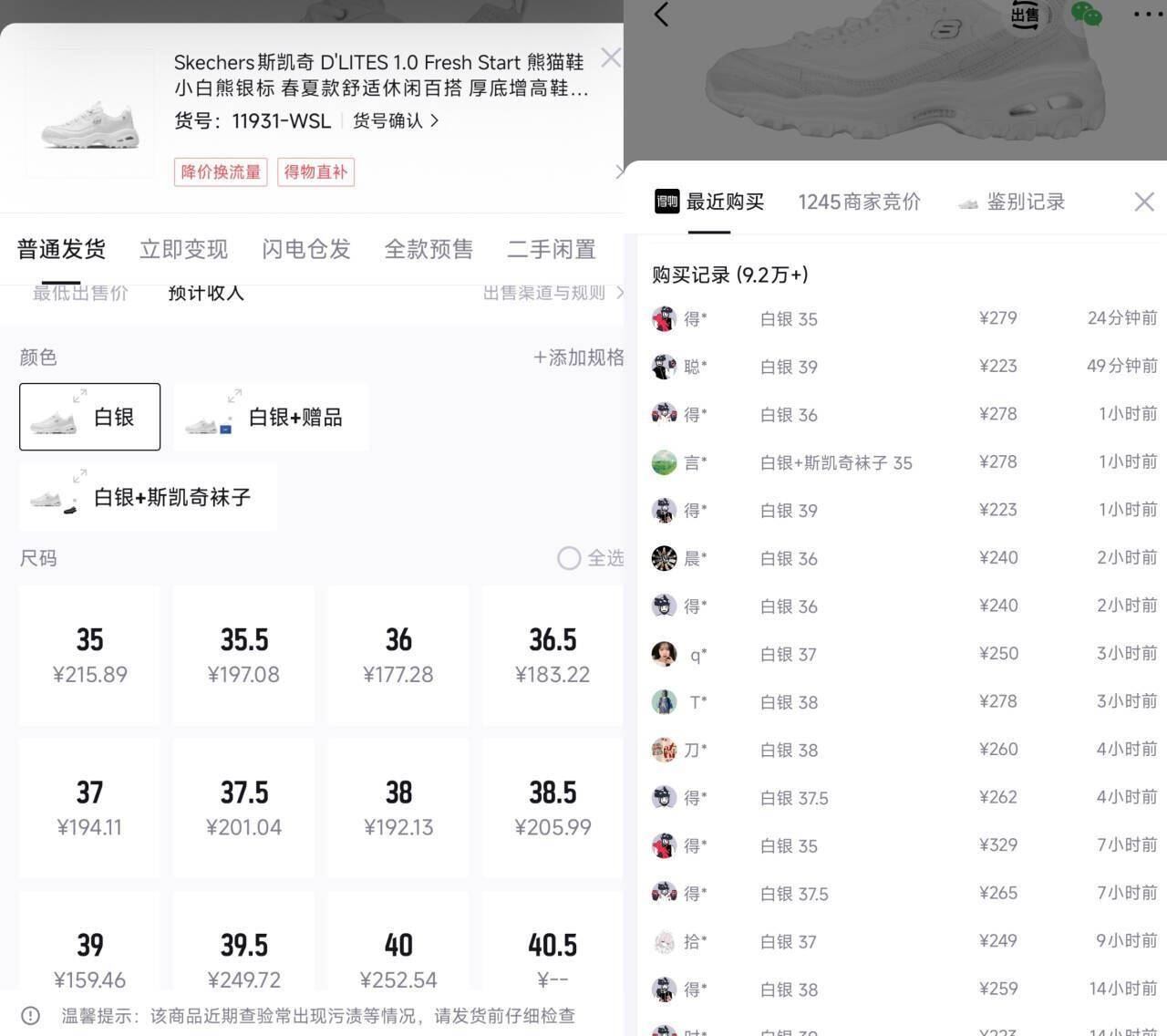Expand the 白银+赠品 color image
1167x1036 pixels.
pyautogui.click(x=234, y=396)
